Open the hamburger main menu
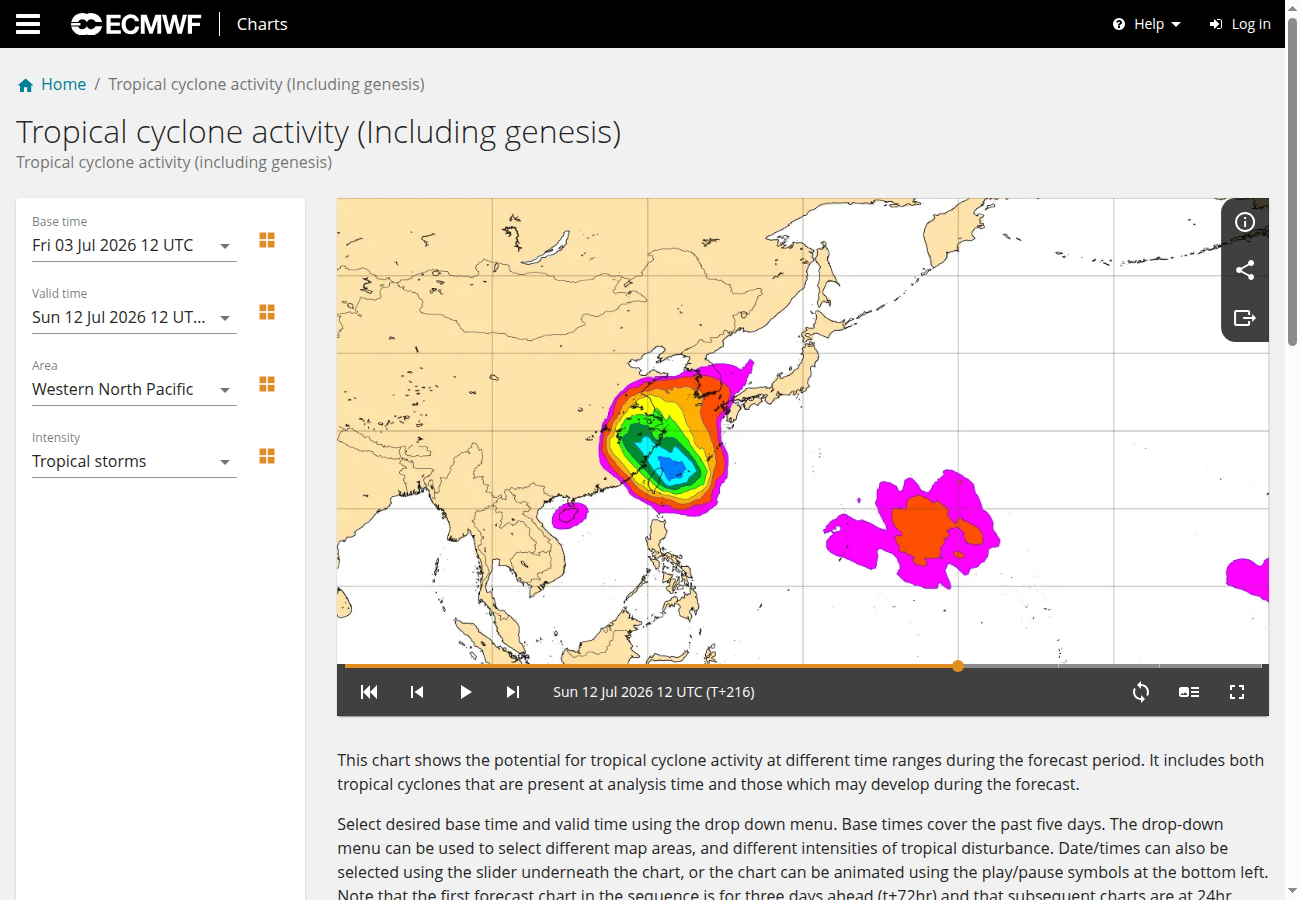 click(28, 24)
